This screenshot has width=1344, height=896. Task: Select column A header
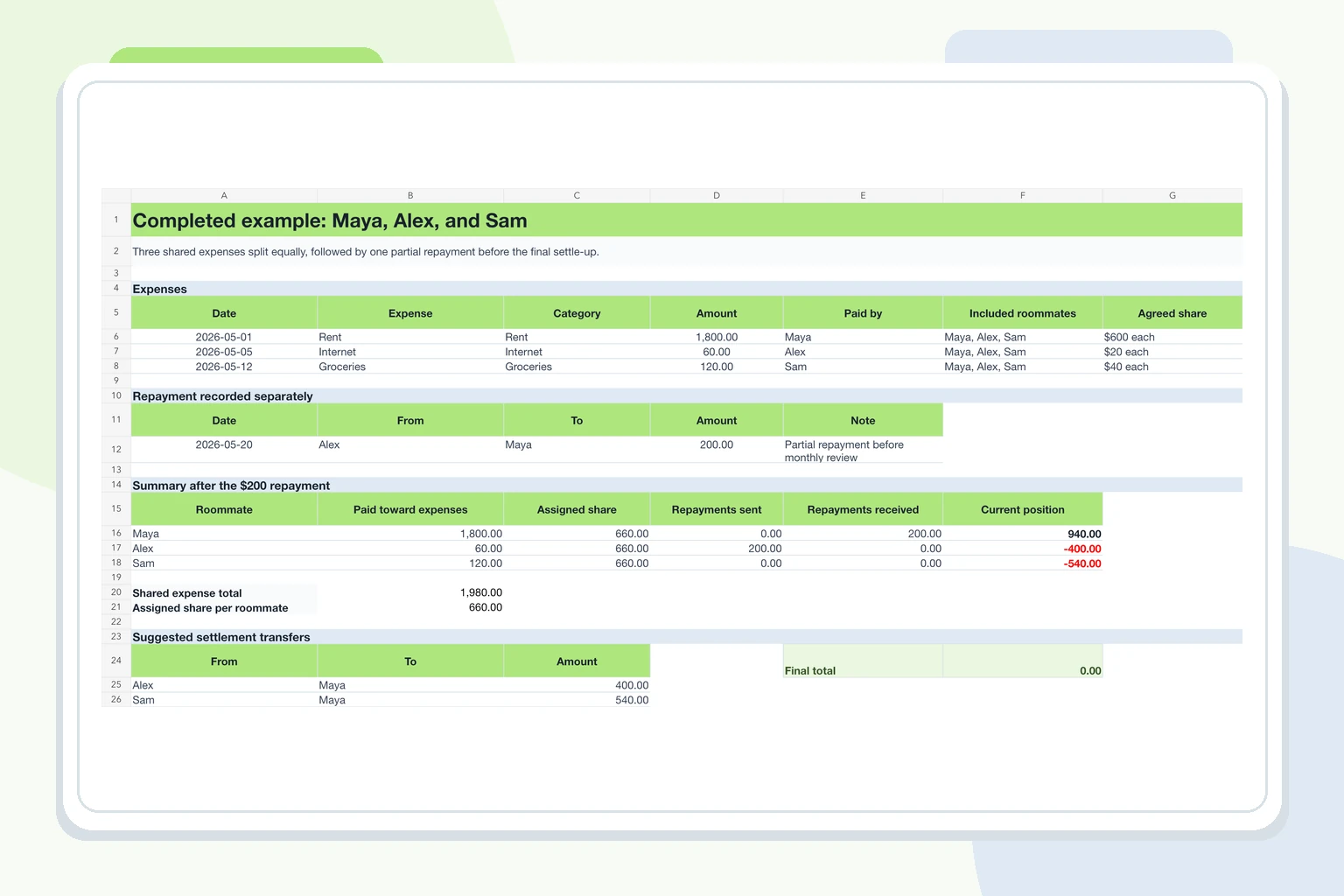pos(224,195)
